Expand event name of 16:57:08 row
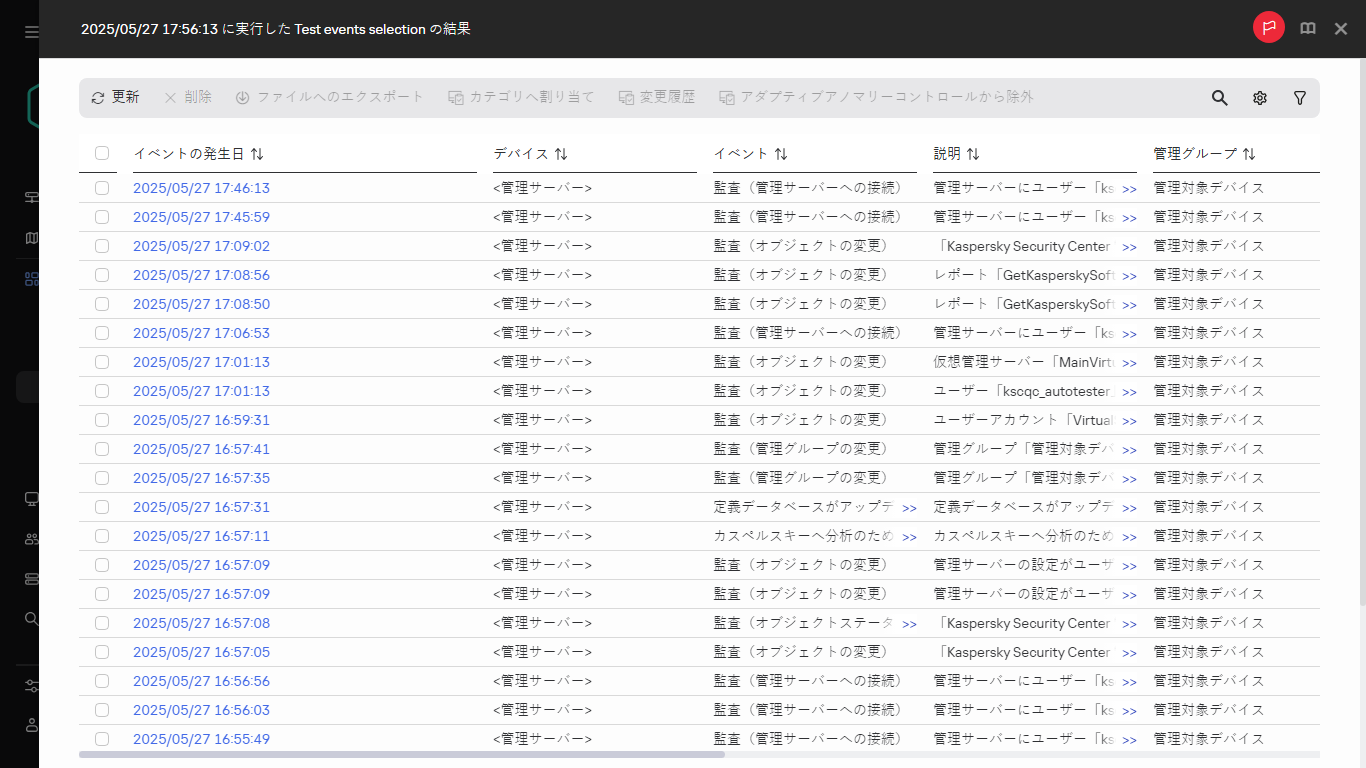 [x=909, y=624]
